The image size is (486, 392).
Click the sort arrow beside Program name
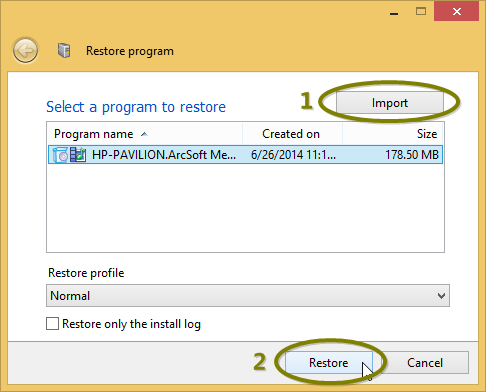pos(144,134)
